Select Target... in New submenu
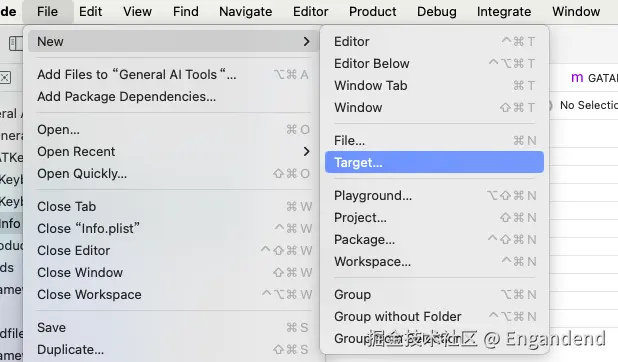The height and width of the screenshot is (362, 618). (x=434, y=162)
